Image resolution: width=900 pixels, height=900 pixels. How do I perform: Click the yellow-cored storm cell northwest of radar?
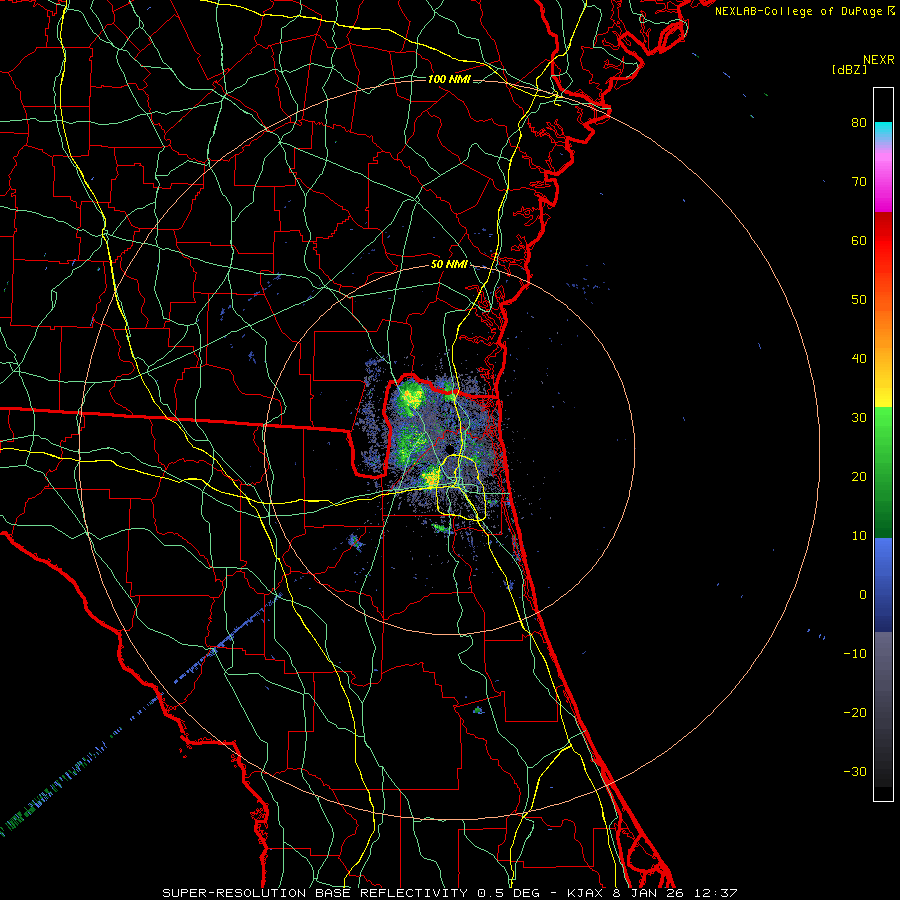[410, 396]
